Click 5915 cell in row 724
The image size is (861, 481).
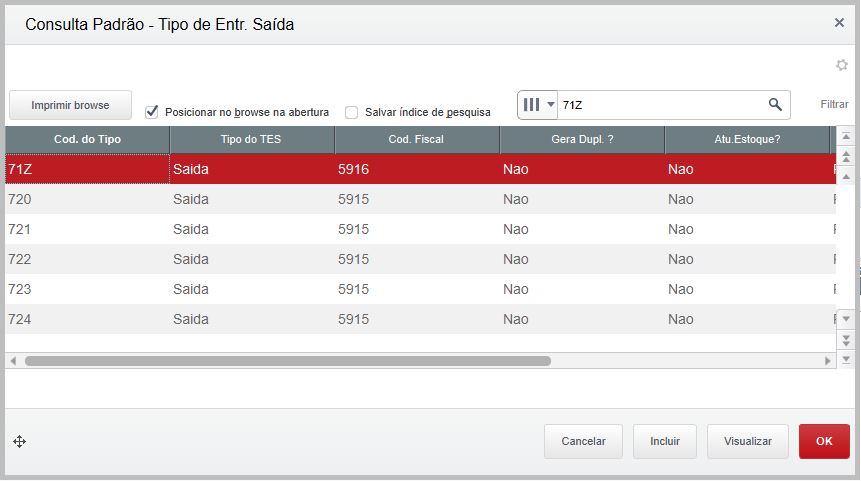click(x=417, y=319)
